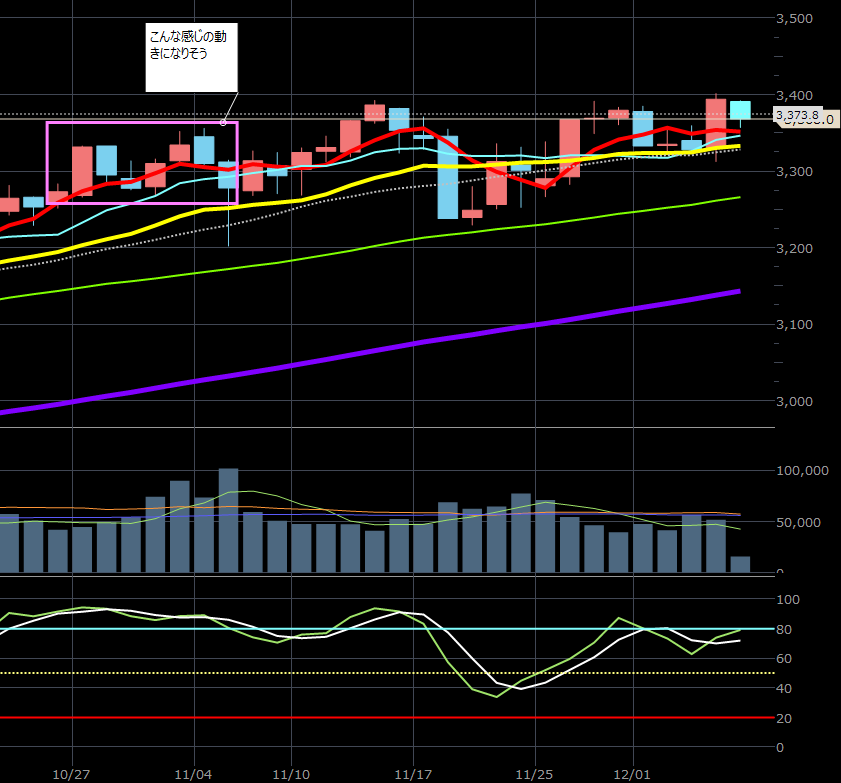Select the large blue candle after 11/17
This screenshot has width=841, height=783.
447,177
